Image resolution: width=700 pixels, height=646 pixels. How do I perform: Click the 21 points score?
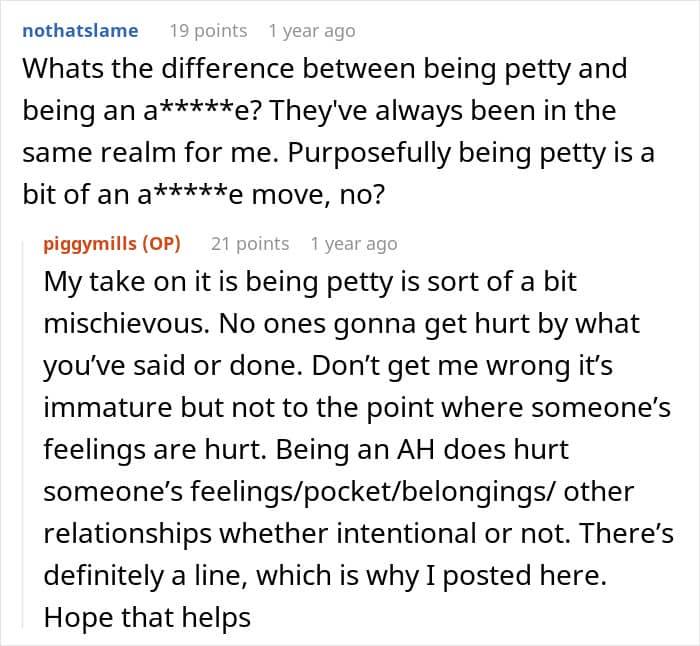click(250, 244)
